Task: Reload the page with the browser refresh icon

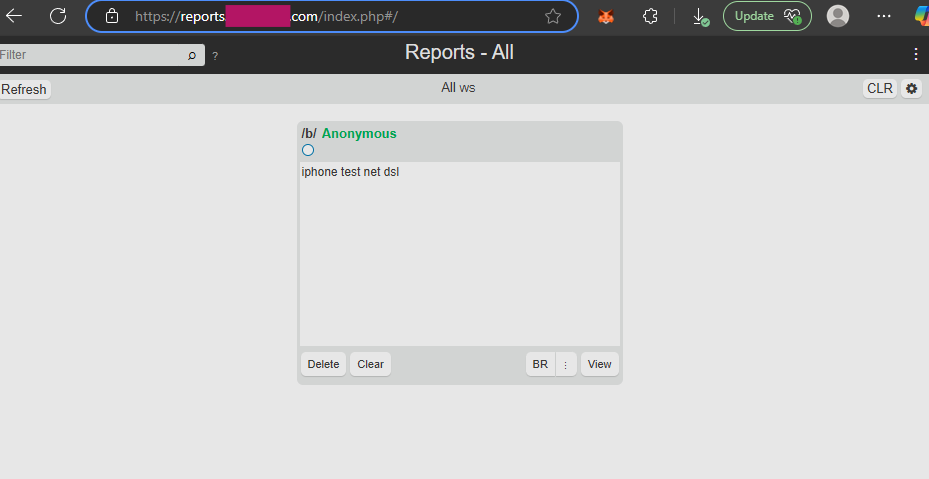Action: (x=58, y=16)
